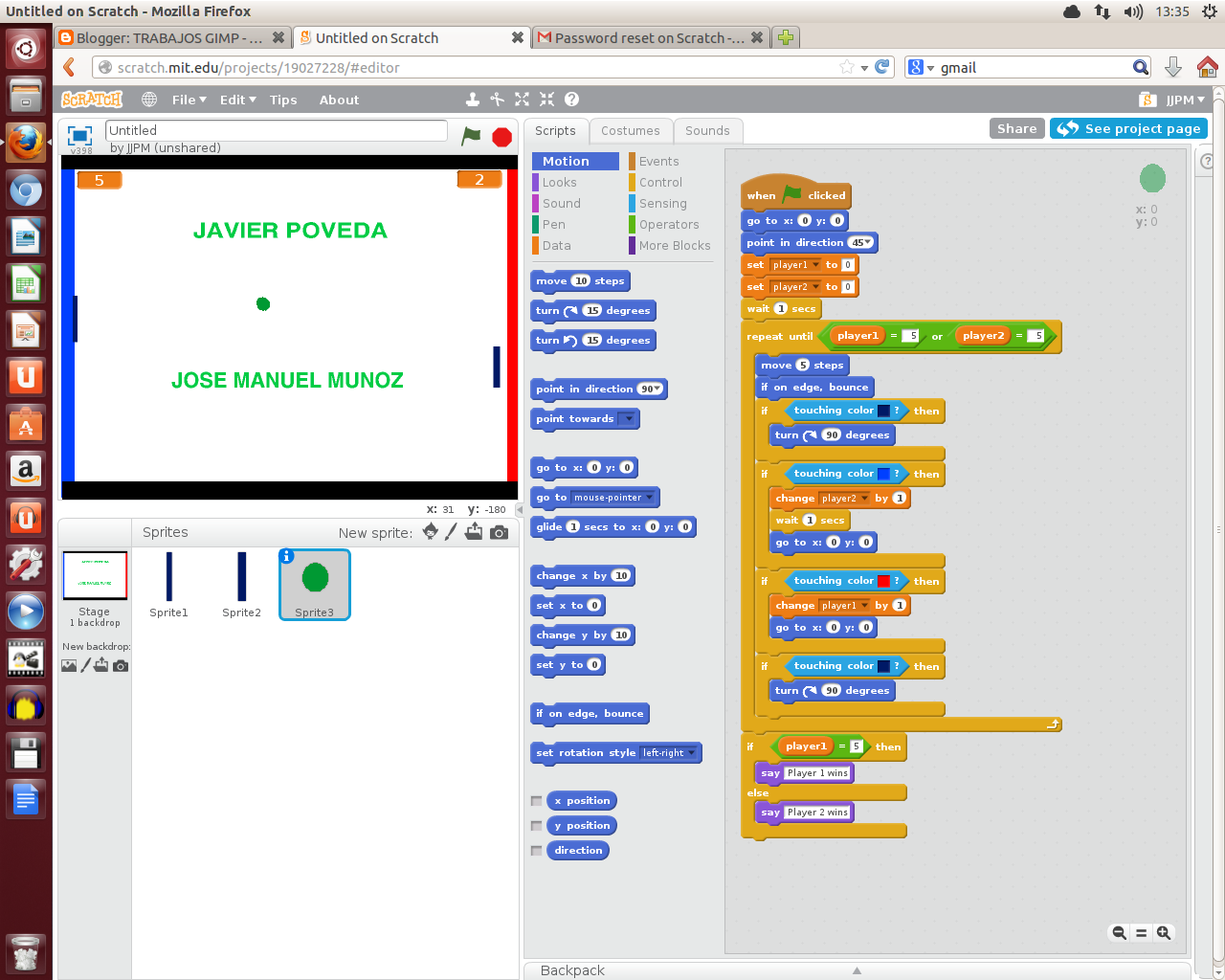Enable the y position watcher
The image size is (1225, 980).
coord(536,825)
